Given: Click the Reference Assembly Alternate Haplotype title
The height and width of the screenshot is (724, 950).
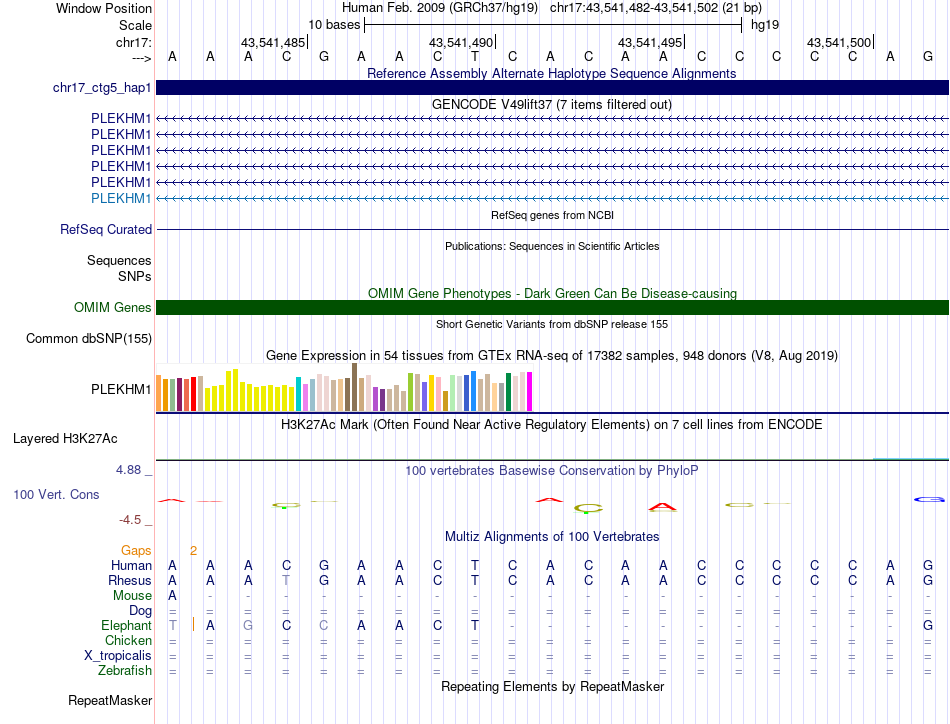Looking at the screenshot, I should [x=552, y=73].
